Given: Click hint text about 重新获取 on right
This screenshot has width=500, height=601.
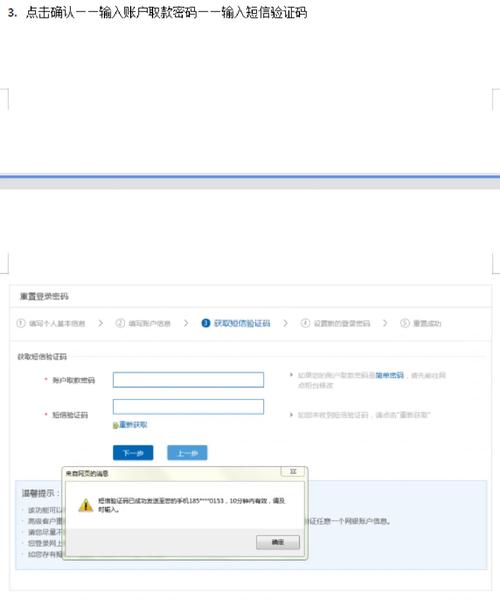Looking at the screenshot, I should click(364, 415).
